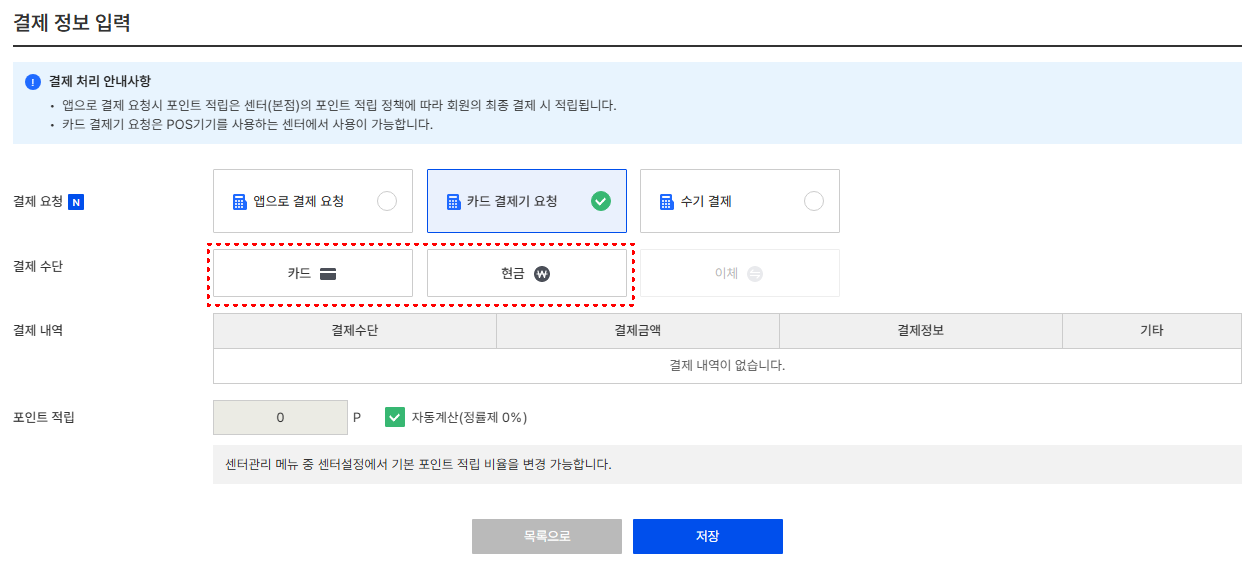Click the 포인트 적립 points input field
Screen dimensions: 1251x564
pos(280,417)
